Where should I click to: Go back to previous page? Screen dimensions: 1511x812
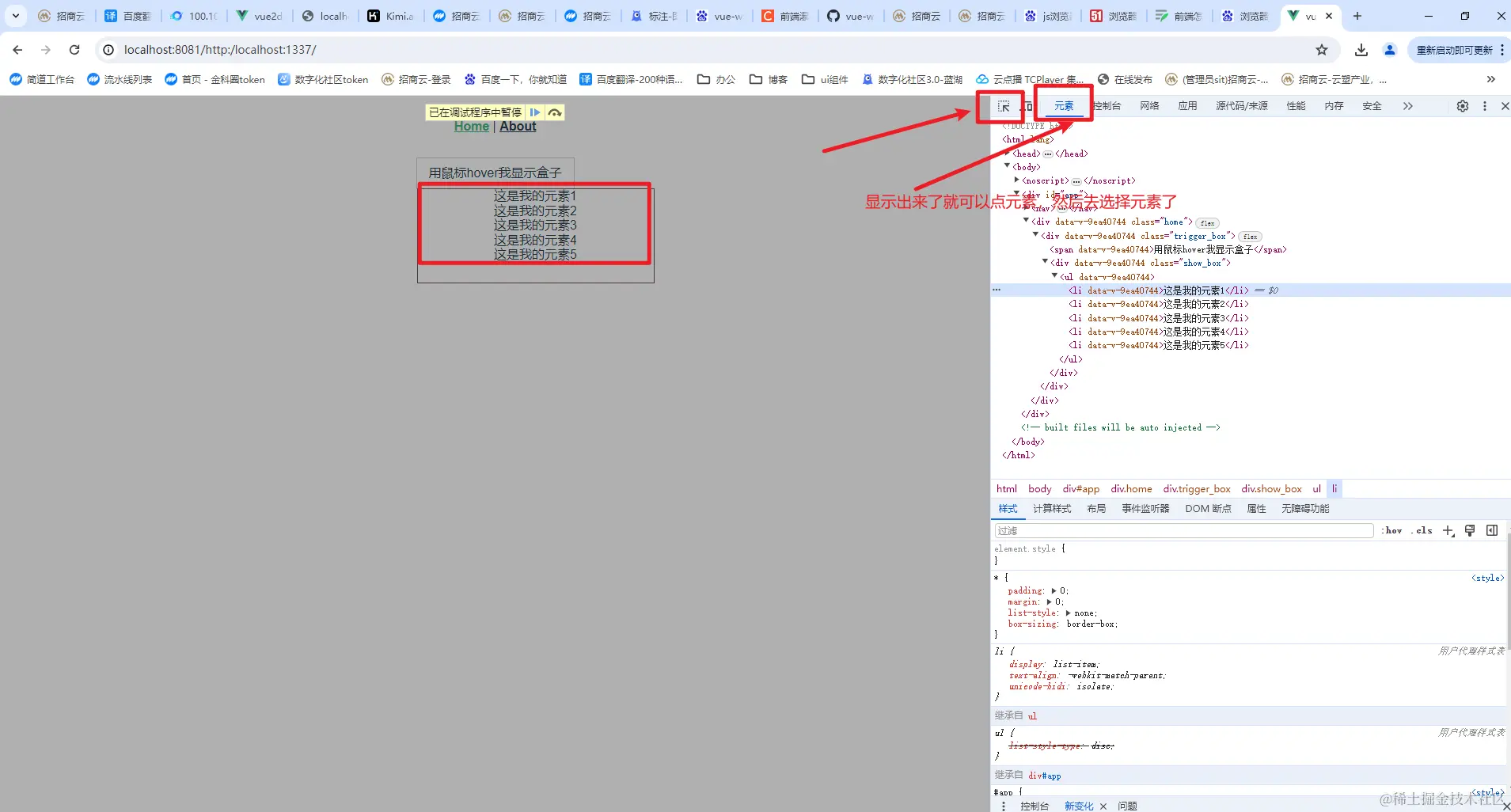tap(17, 50)
